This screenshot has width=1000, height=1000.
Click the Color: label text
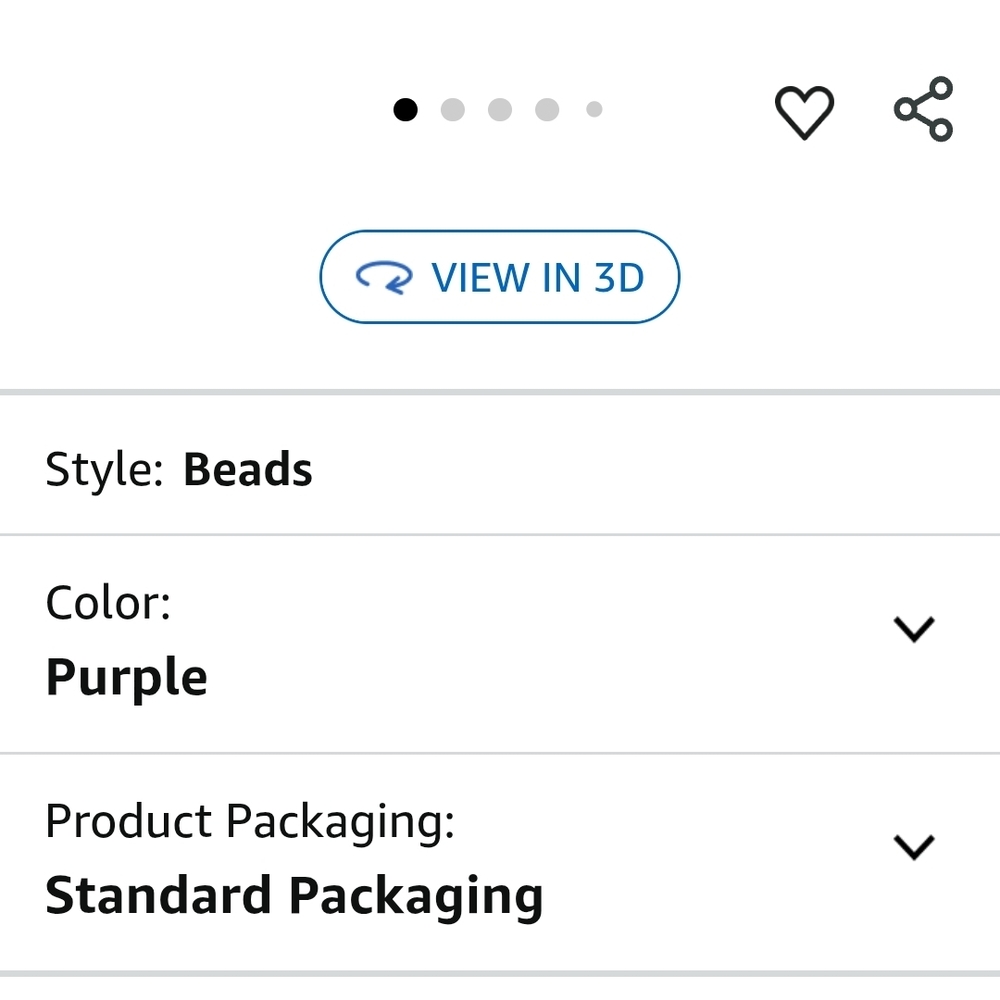point(108,603)
